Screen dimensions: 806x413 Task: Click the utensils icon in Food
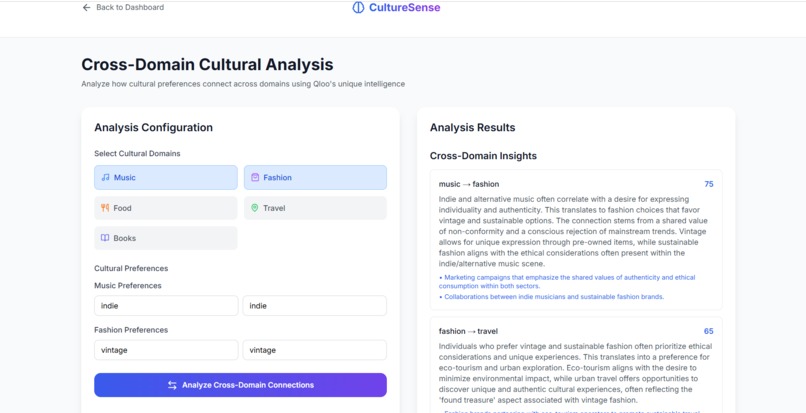pos(105,208)
